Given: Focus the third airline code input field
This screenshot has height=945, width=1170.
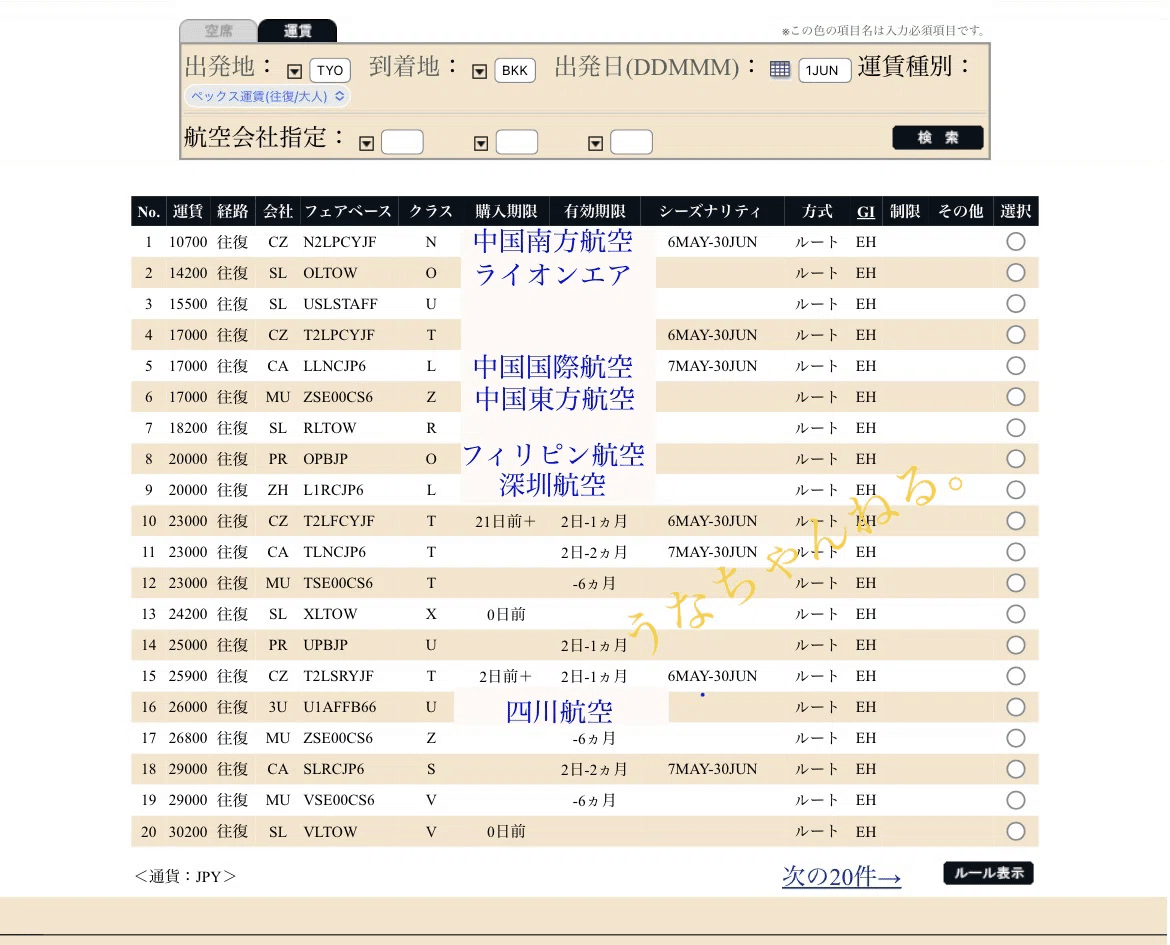Looking at the screenshot, I should pyautogui.click(x=631, y=142).
